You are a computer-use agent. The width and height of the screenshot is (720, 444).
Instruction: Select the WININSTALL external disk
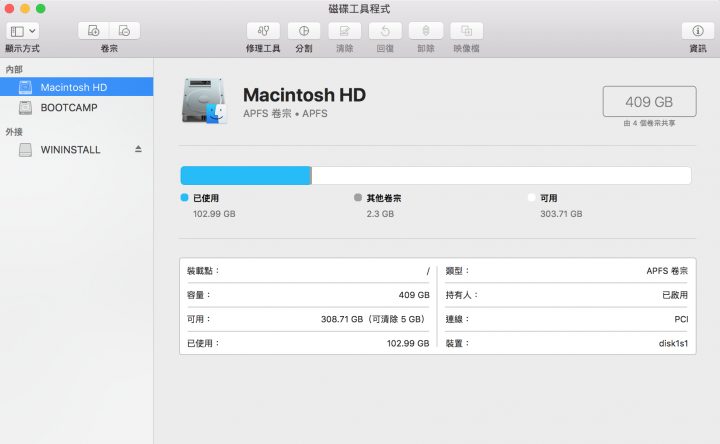(x=77, y=150)
